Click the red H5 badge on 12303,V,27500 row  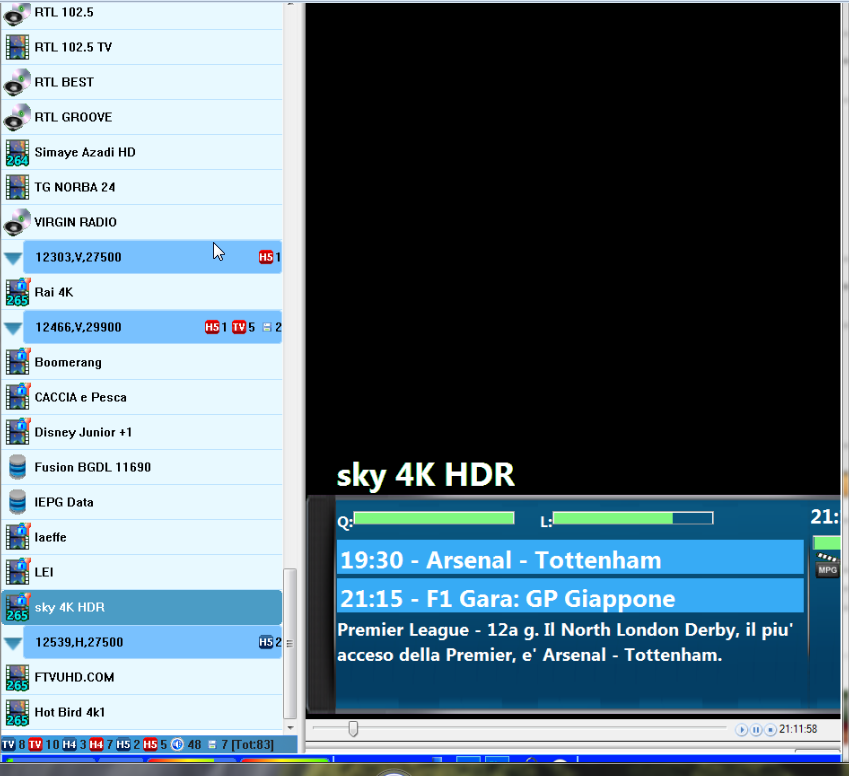tap(265, 257)
